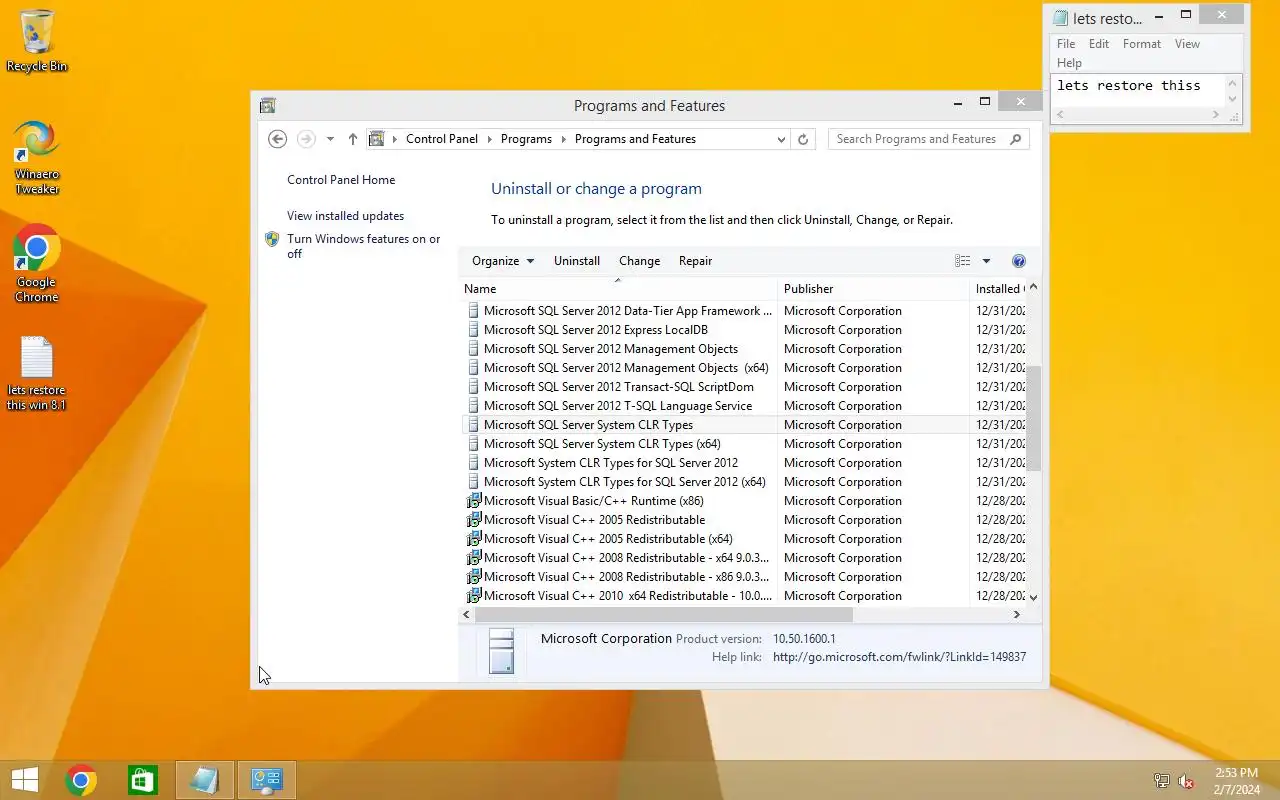
Task: Click the change view icon
Action: tap(962, 261)
